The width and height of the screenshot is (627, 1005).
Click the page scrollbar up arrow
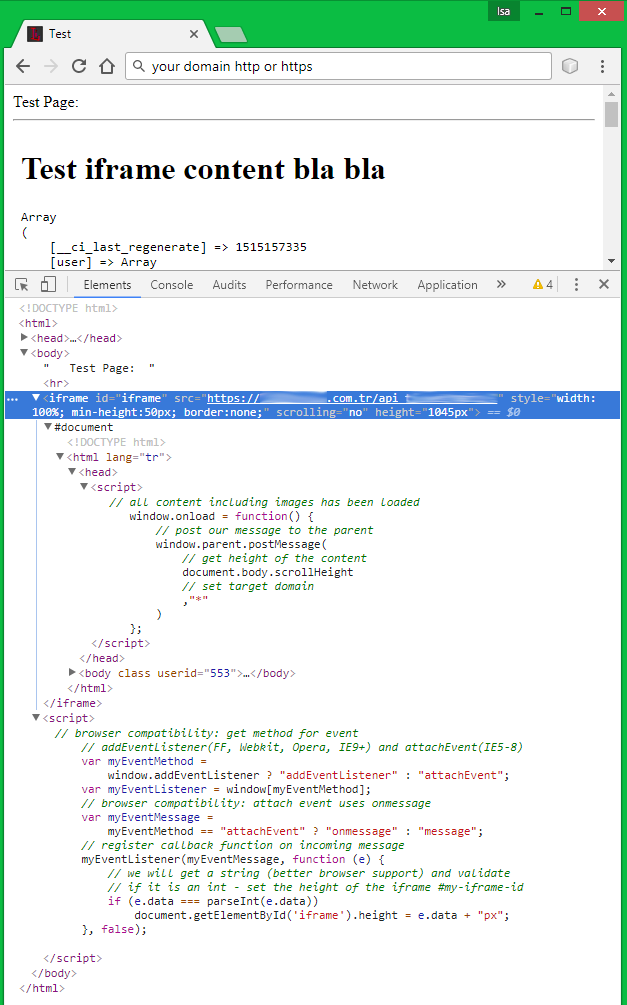coord(611,94)
